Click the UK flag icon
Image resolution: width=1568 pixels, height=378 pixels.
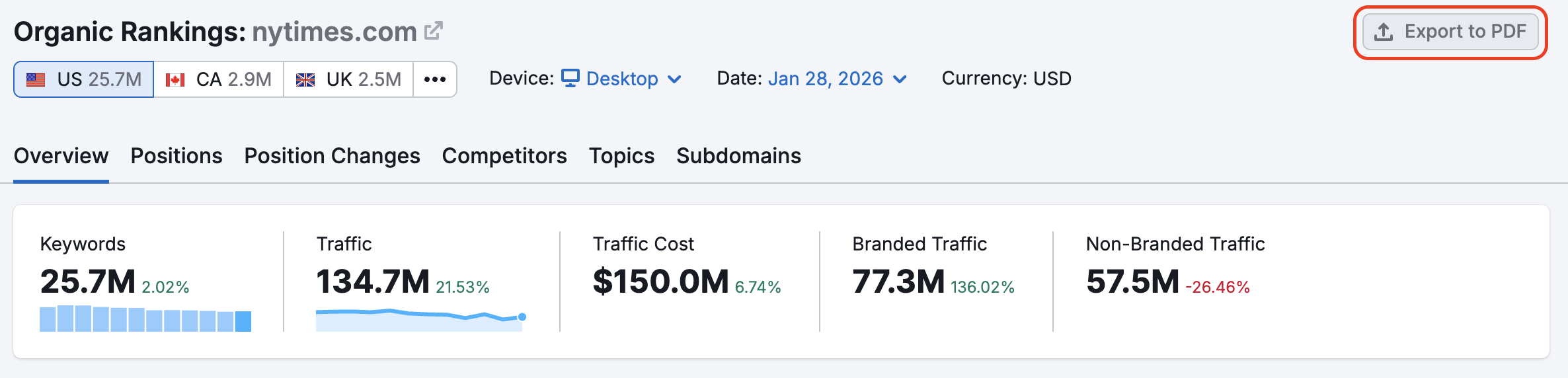305,80
